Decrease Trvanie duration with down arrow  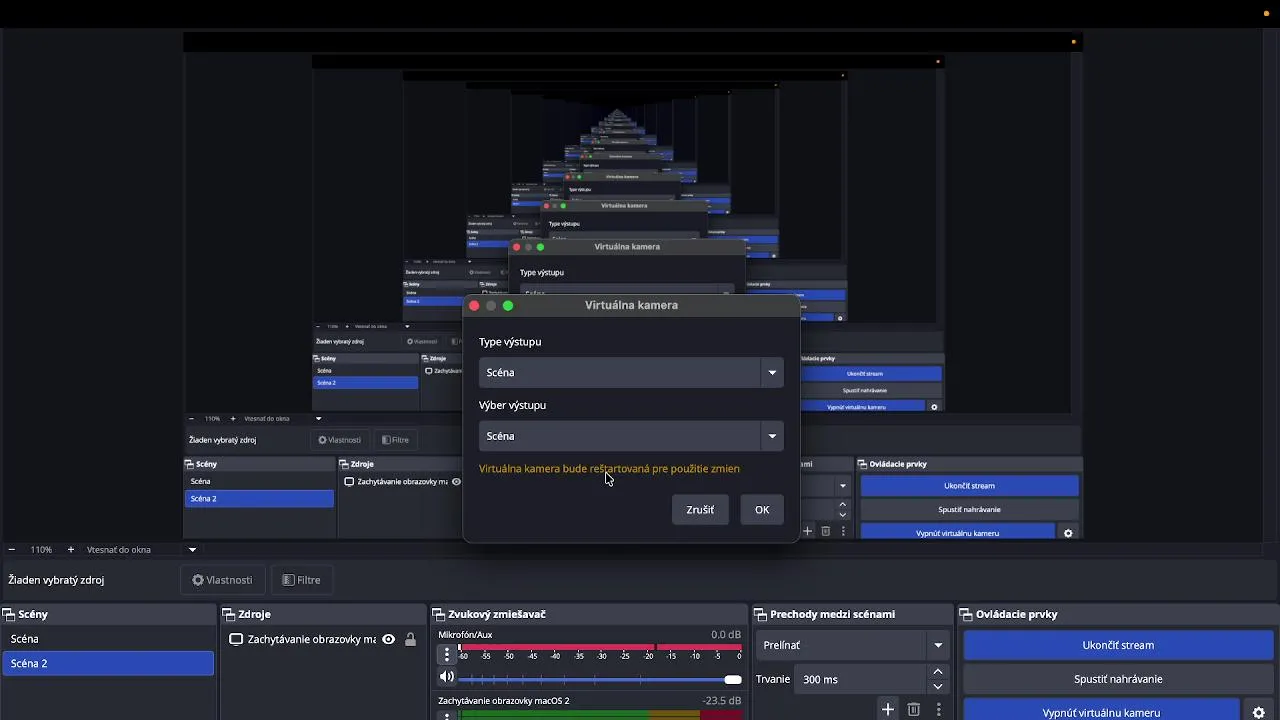[x=938, y=686]
